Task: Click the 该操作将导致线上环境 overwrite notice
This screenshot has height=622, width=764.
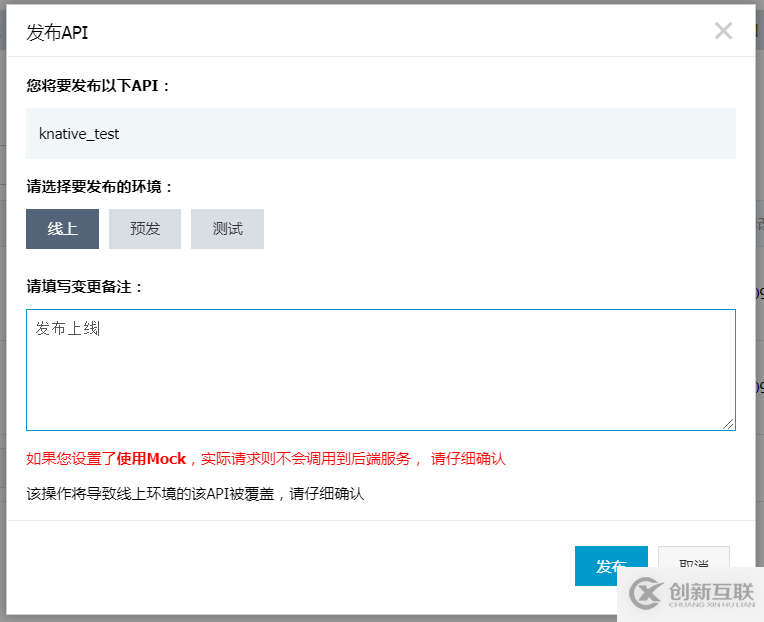Action: click(195, 494)
